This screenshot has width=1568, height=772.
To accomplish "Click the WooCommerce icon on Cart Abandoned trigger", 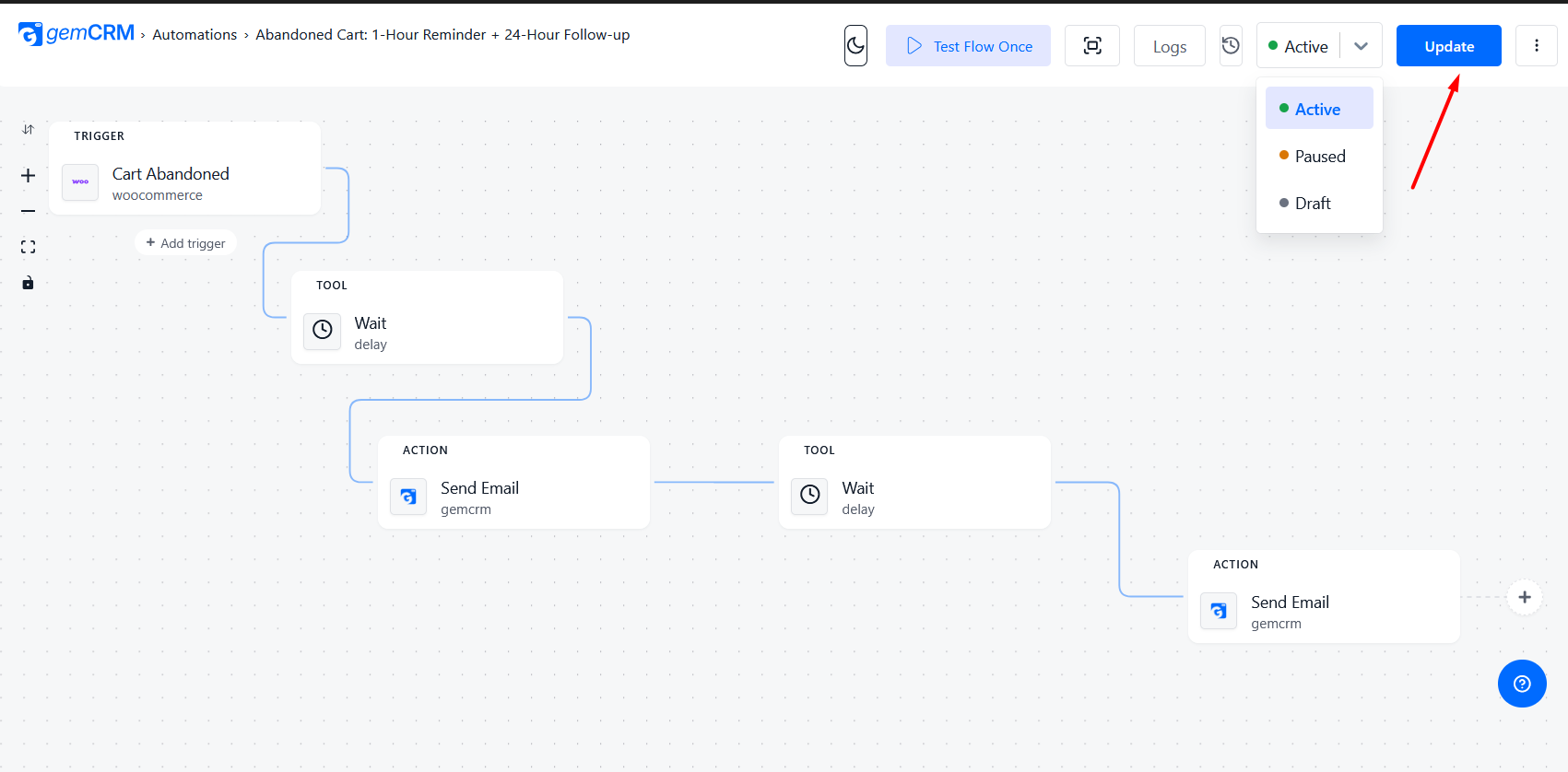I will pyautogui.click(x=80, y=182).
